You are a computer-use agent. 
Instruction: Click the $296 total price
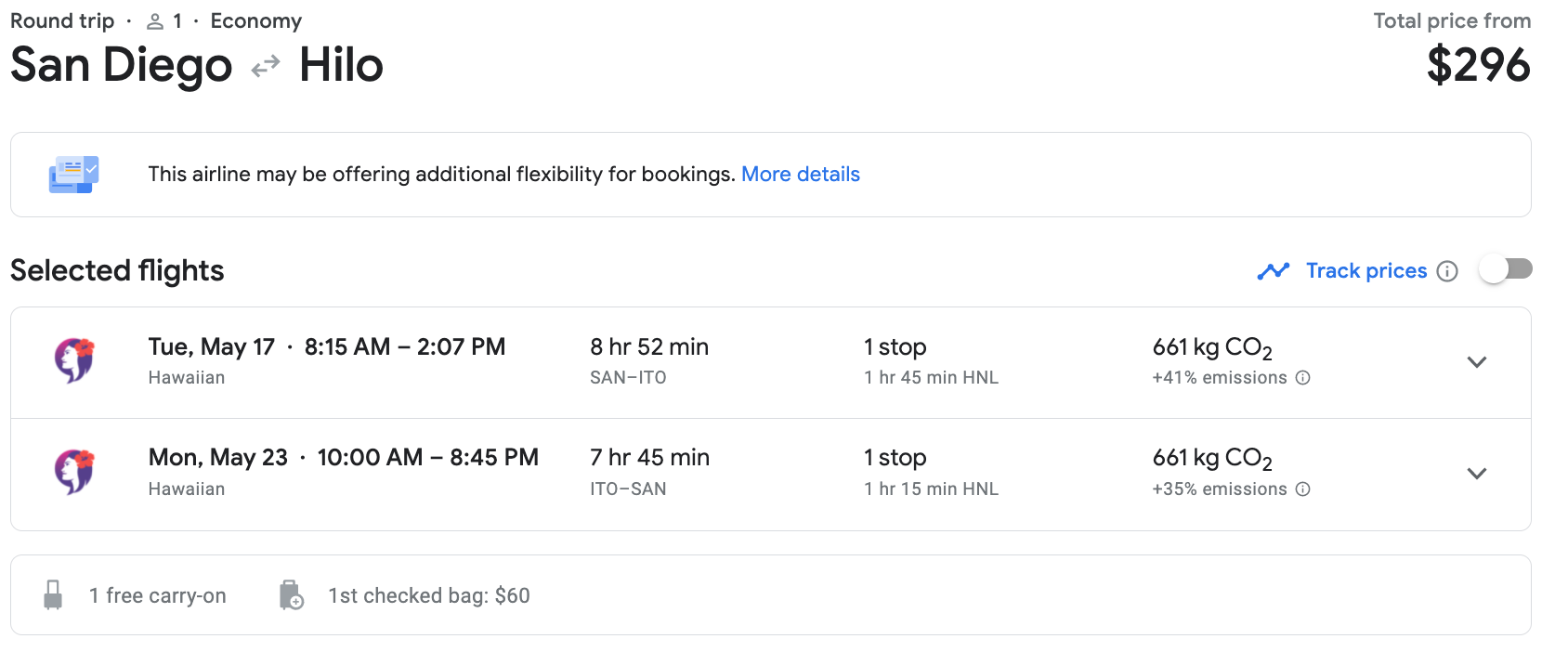(1478, 65)
